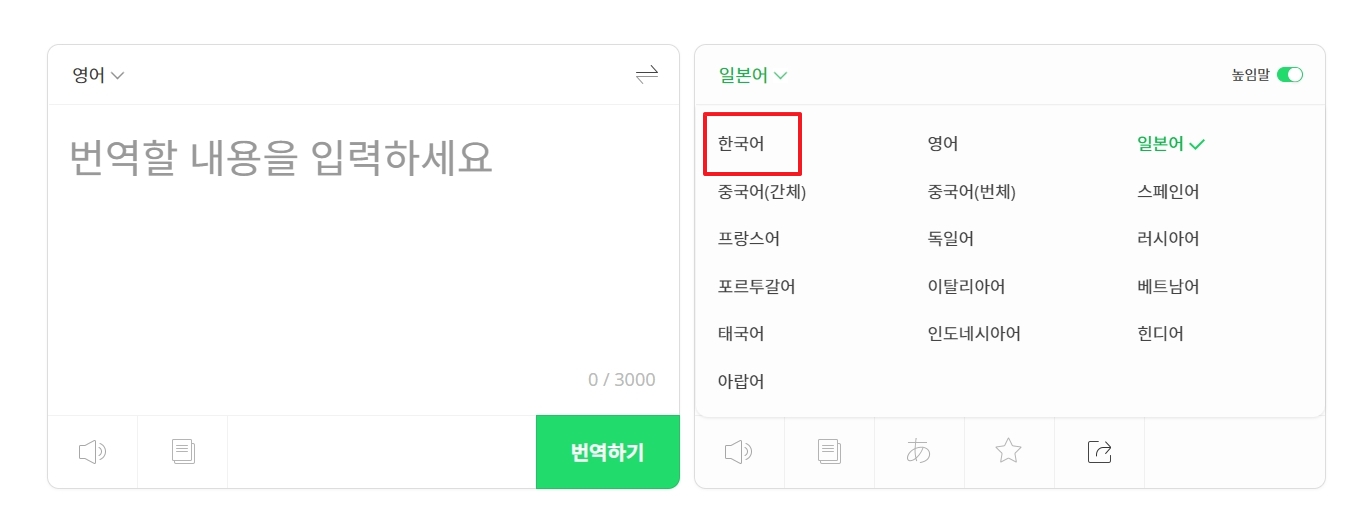The height and width of the screenshot is (528, 1369).
Task: Save translation with the star icon
Action: (1009, 452)
